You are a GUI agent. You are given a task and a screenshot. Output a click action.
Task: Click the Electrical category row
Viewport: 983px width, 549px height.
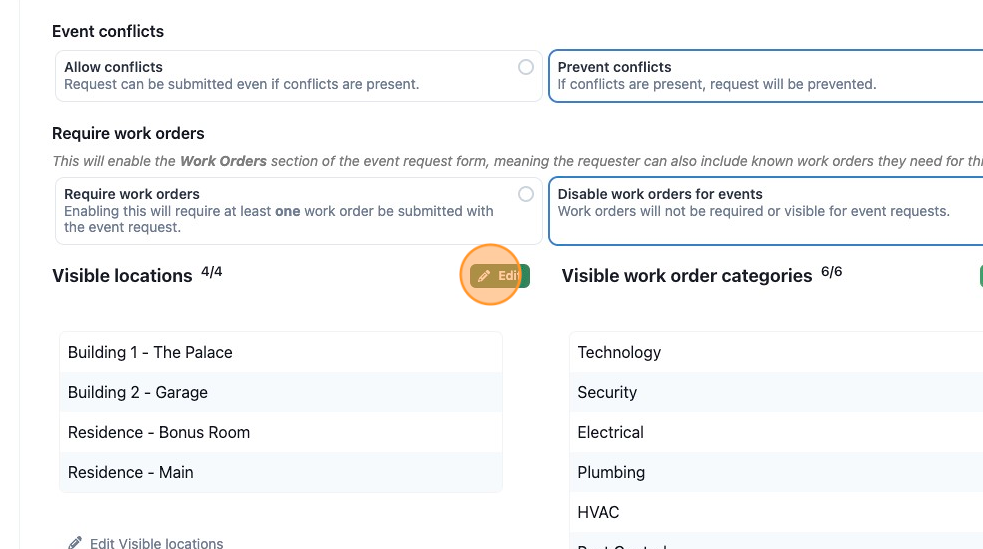coord(776,432)
